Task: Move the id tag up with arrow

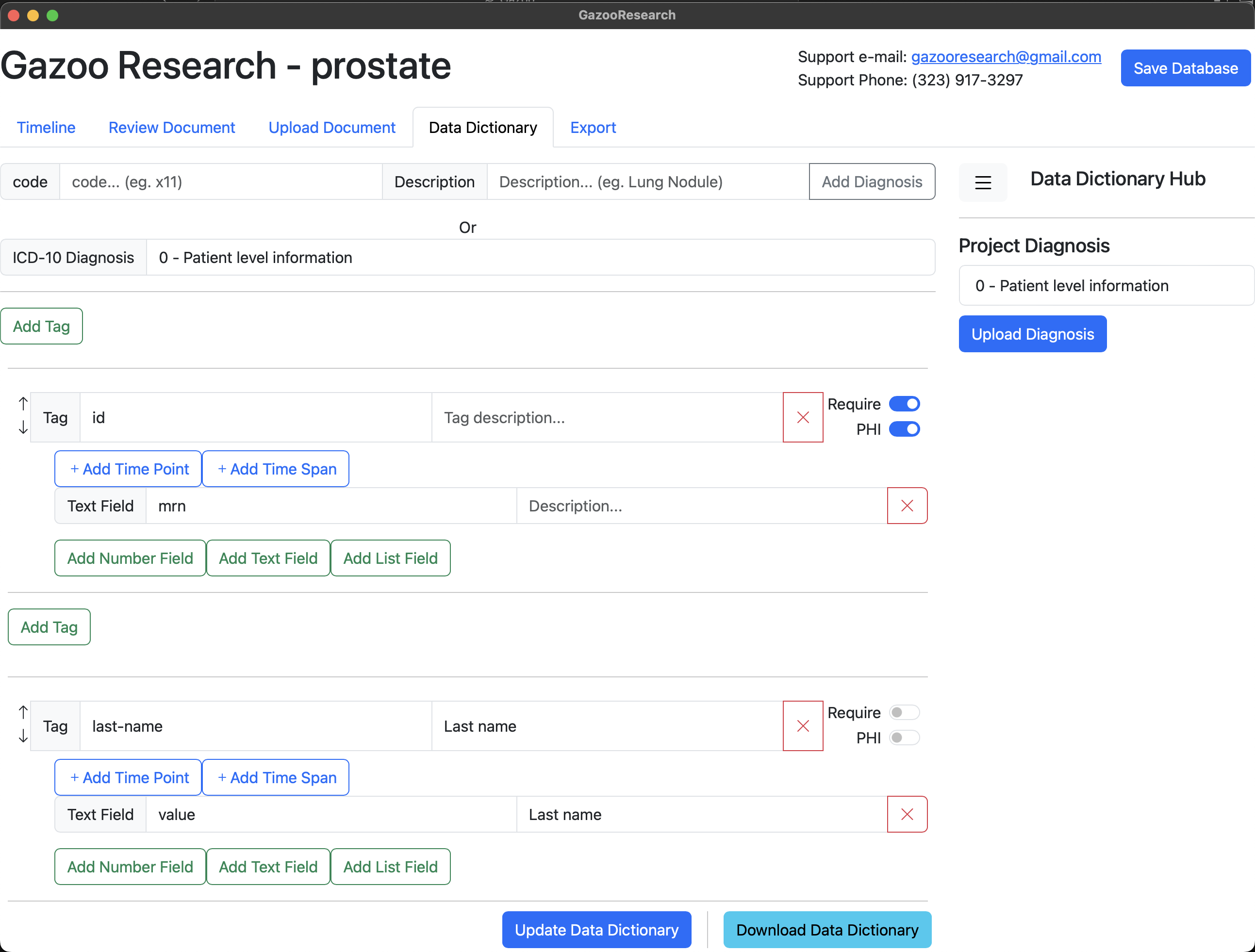Action: pos(23,403)
